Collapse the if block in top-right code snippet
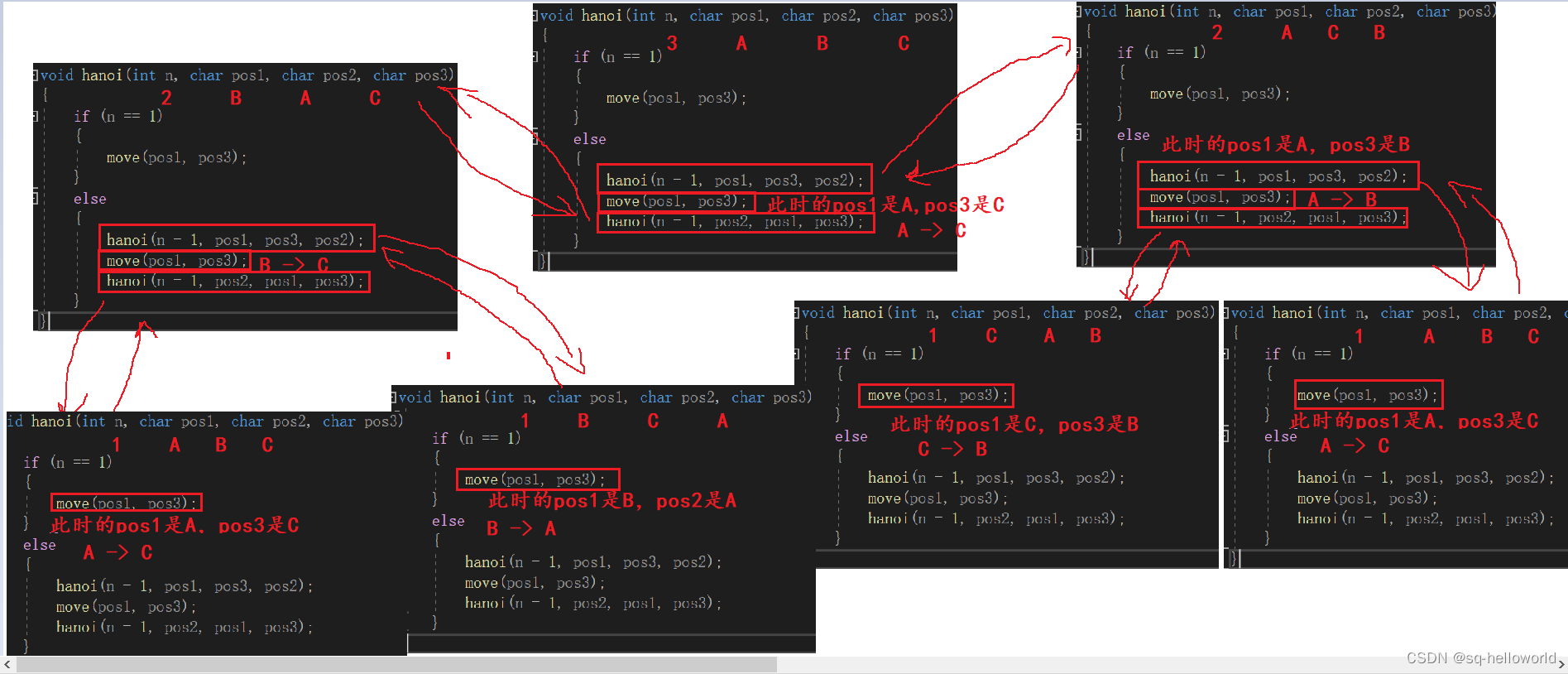1568x674 pixels. point(1080,52)
